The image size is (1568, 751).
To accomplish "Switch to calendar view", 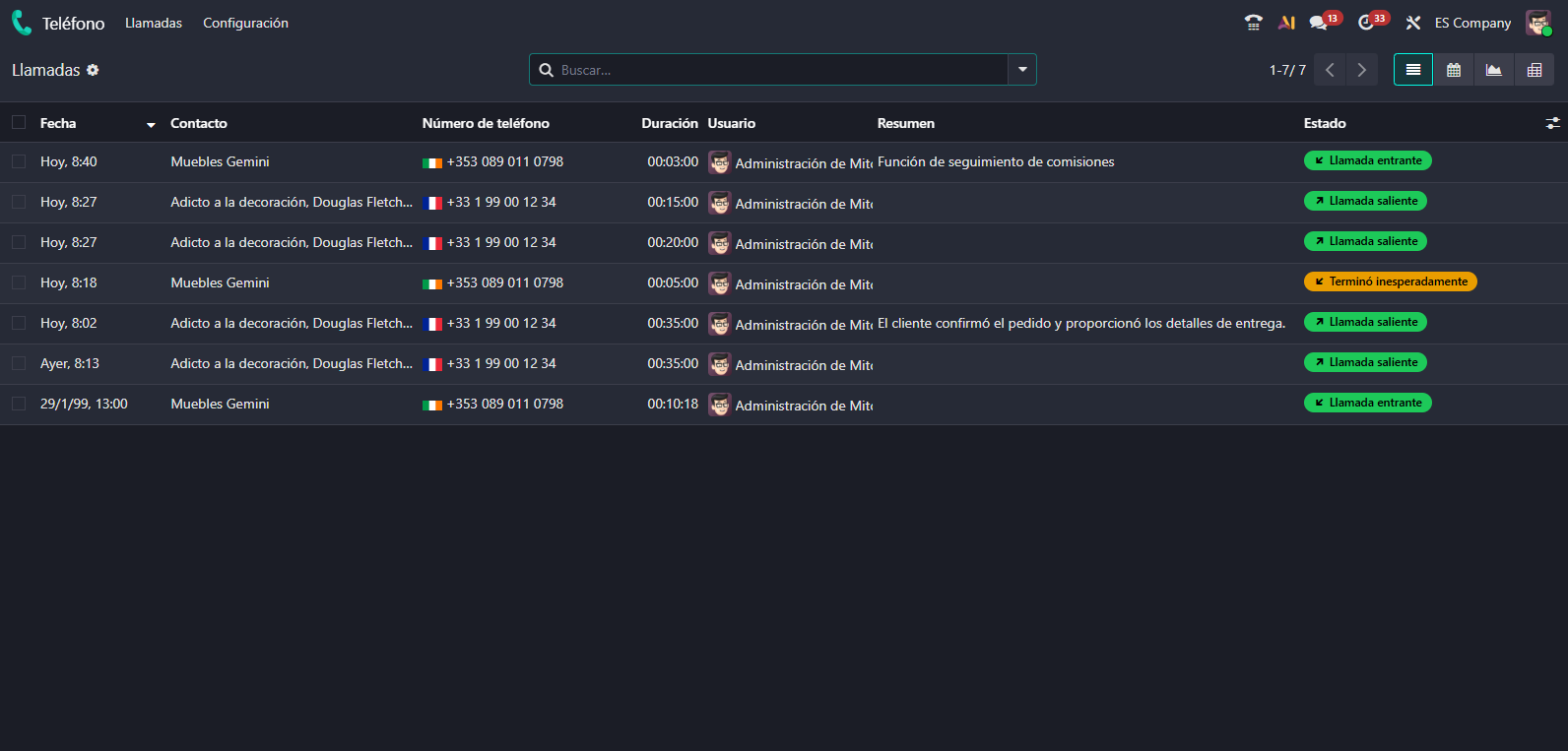I will (x=1453, y=70).
